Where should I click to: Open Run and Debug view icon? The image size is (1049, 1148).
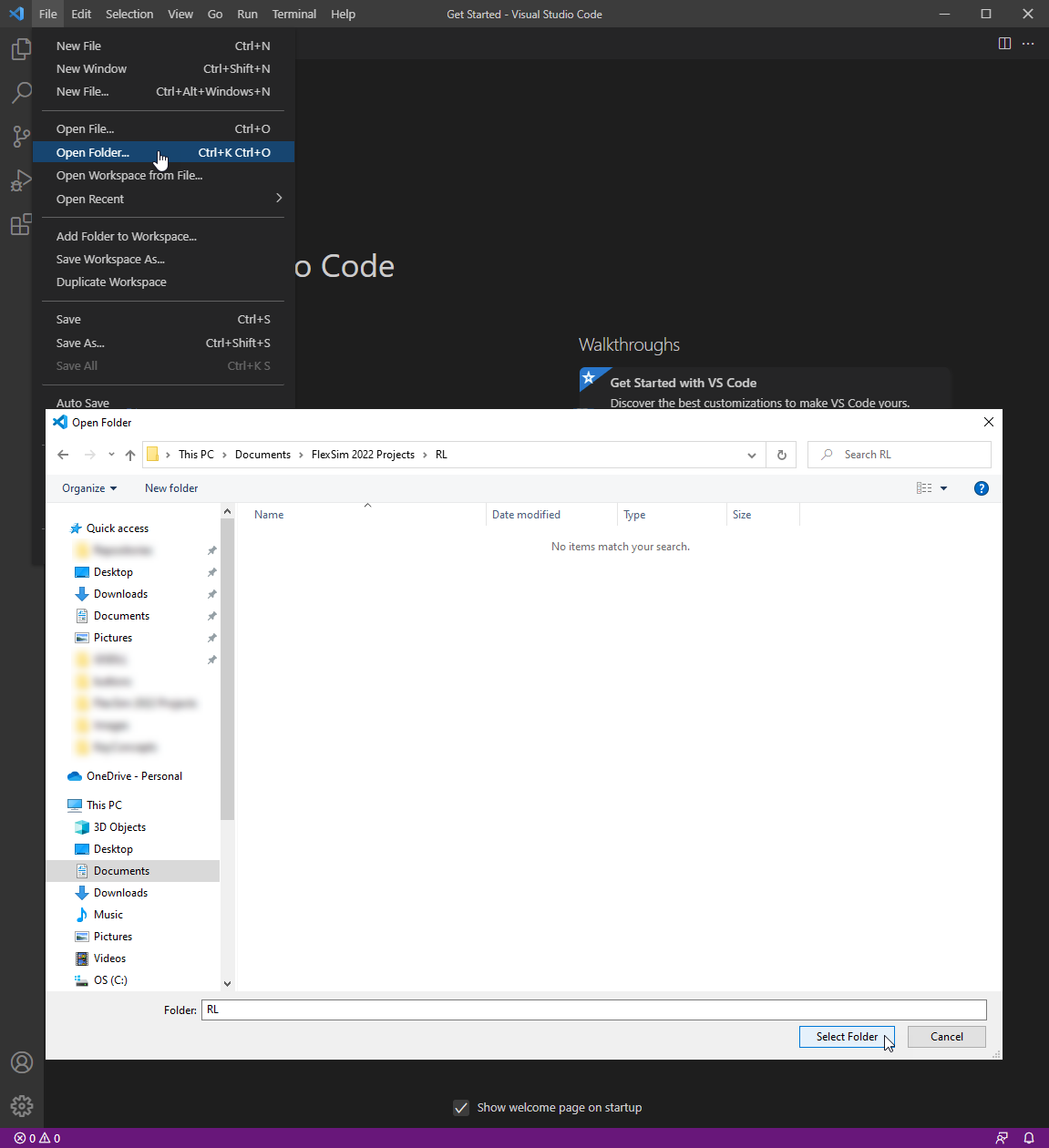point(21,180)
